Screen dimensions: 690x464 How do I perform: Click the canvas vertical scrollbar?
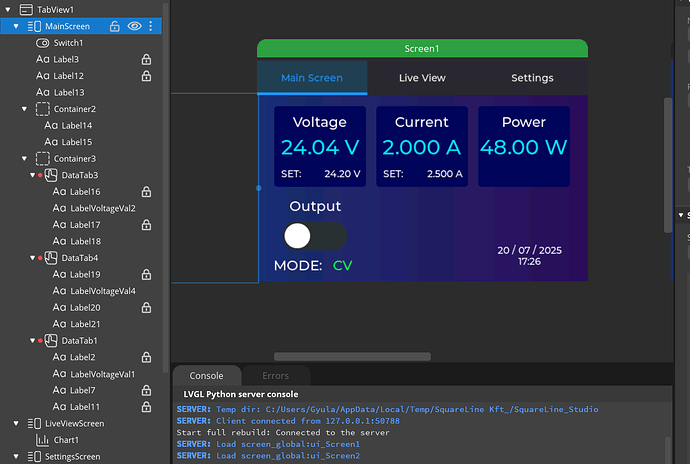coord(668,165)
